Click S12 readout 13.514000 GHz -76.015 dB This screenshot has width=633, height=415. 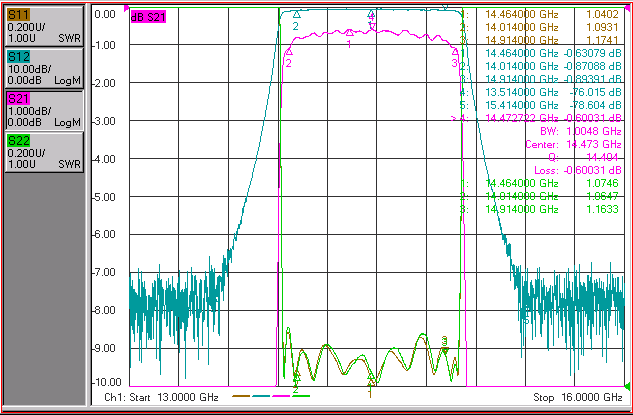(x=541, y=92)
